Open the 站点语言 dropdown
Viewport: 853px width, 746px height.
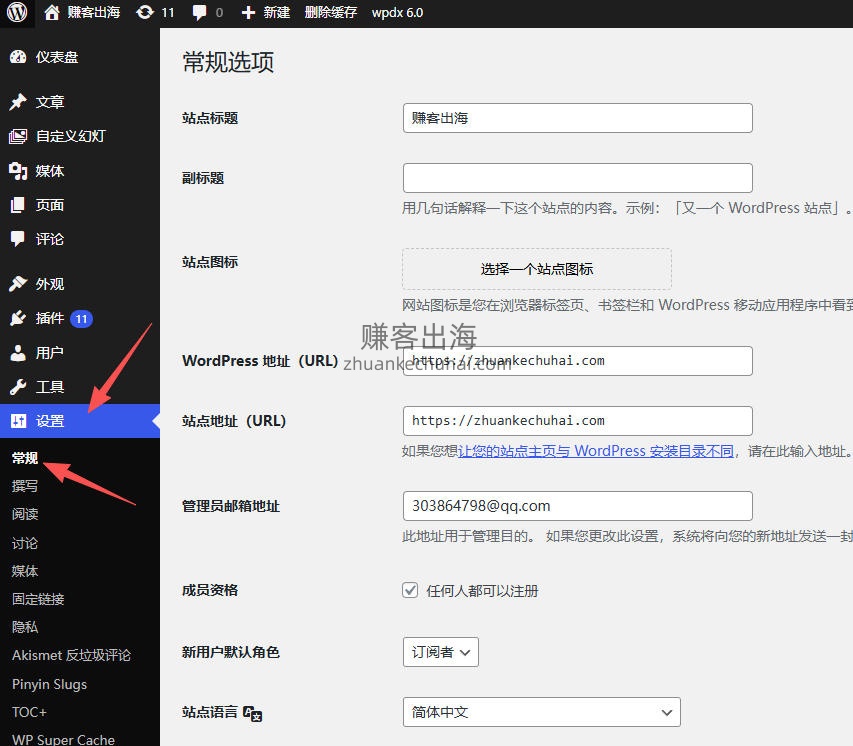tap(541, 712)
